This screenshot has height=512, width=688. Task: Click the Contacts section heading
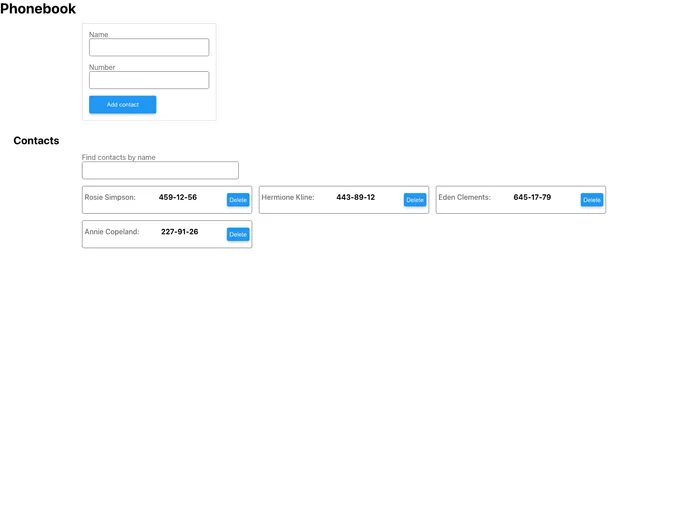[36, 141]
